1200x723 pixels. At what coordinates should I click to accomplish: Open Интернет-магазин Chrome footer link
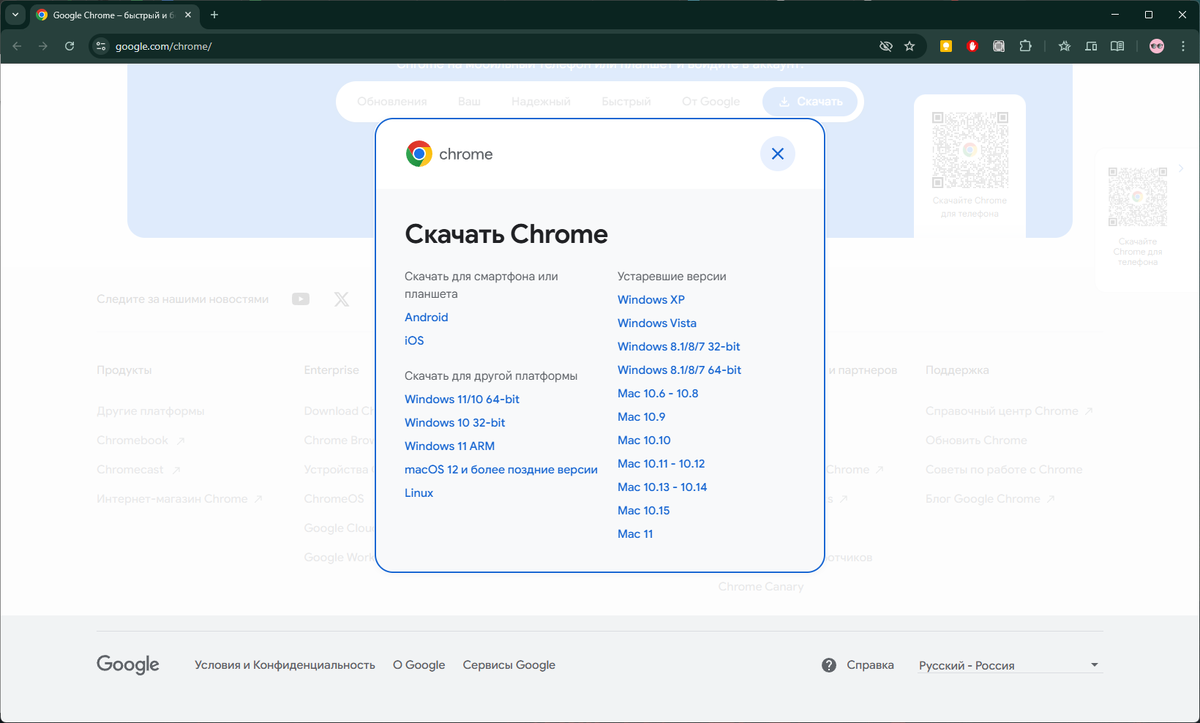pyautogui.click(x=180, y=498)
